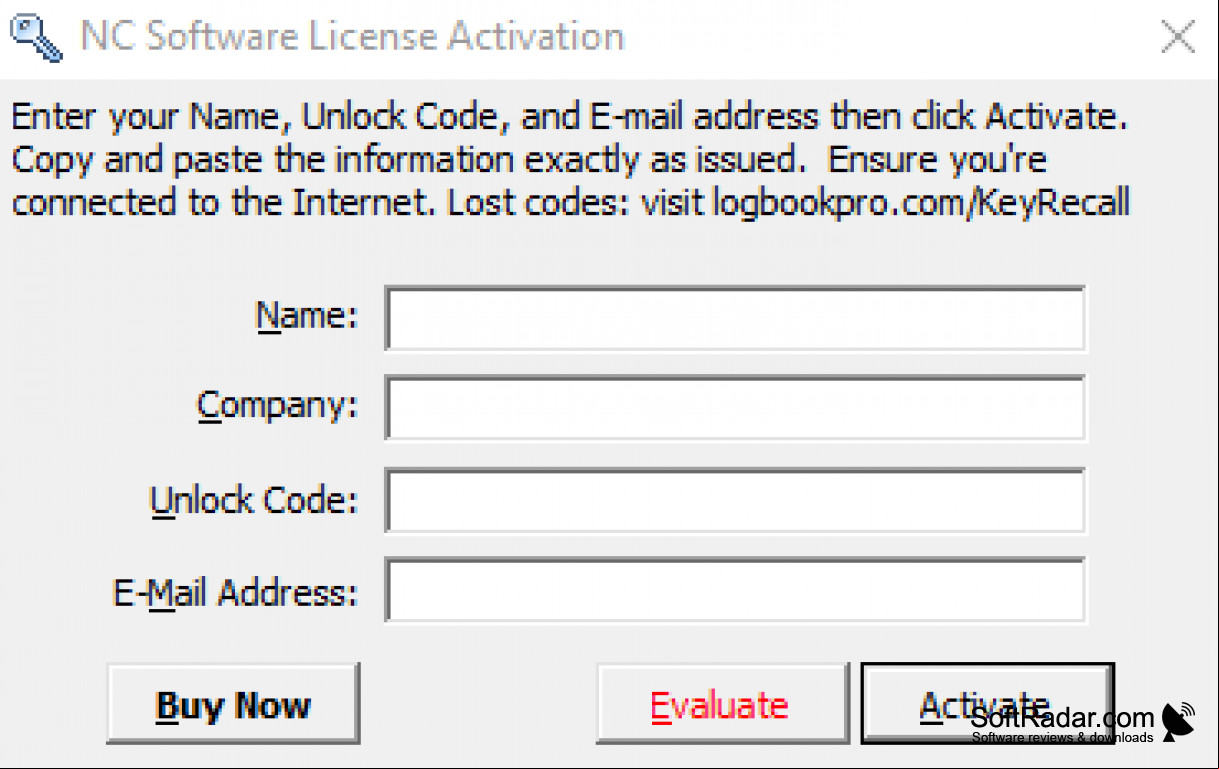The width and height of the screenshot is (1219, 769).
Task: Click the Name: label
Action: point(307,316)
